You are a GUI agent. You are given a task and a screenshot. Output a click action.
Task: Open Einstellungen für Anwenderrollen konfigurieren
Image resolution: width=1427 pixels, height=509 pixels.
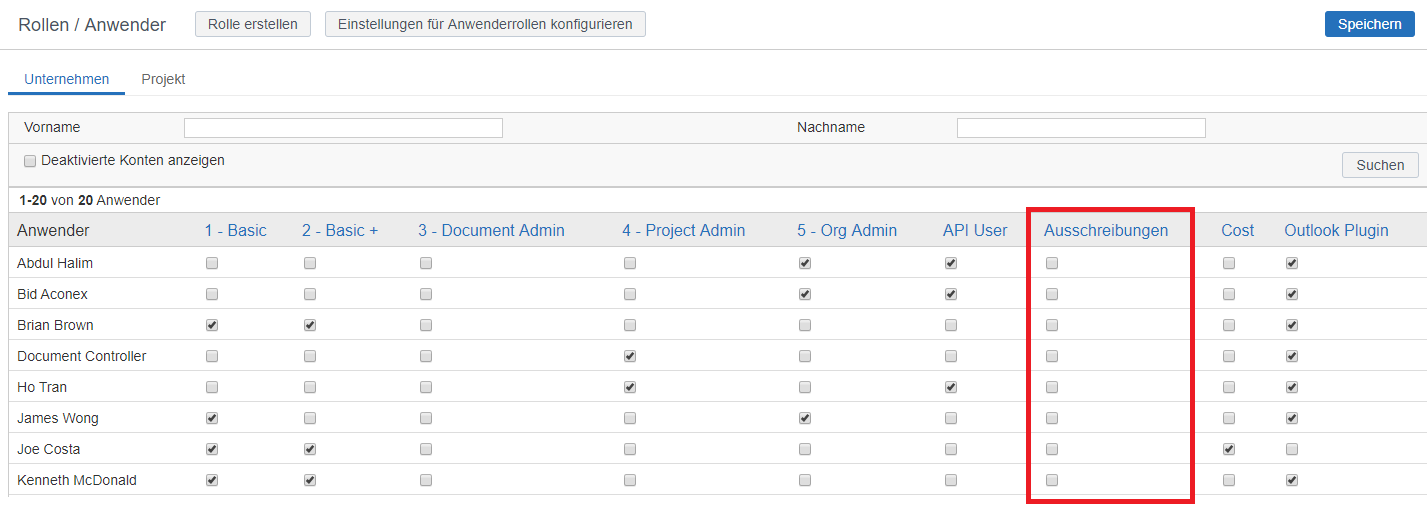pos(485,24)
